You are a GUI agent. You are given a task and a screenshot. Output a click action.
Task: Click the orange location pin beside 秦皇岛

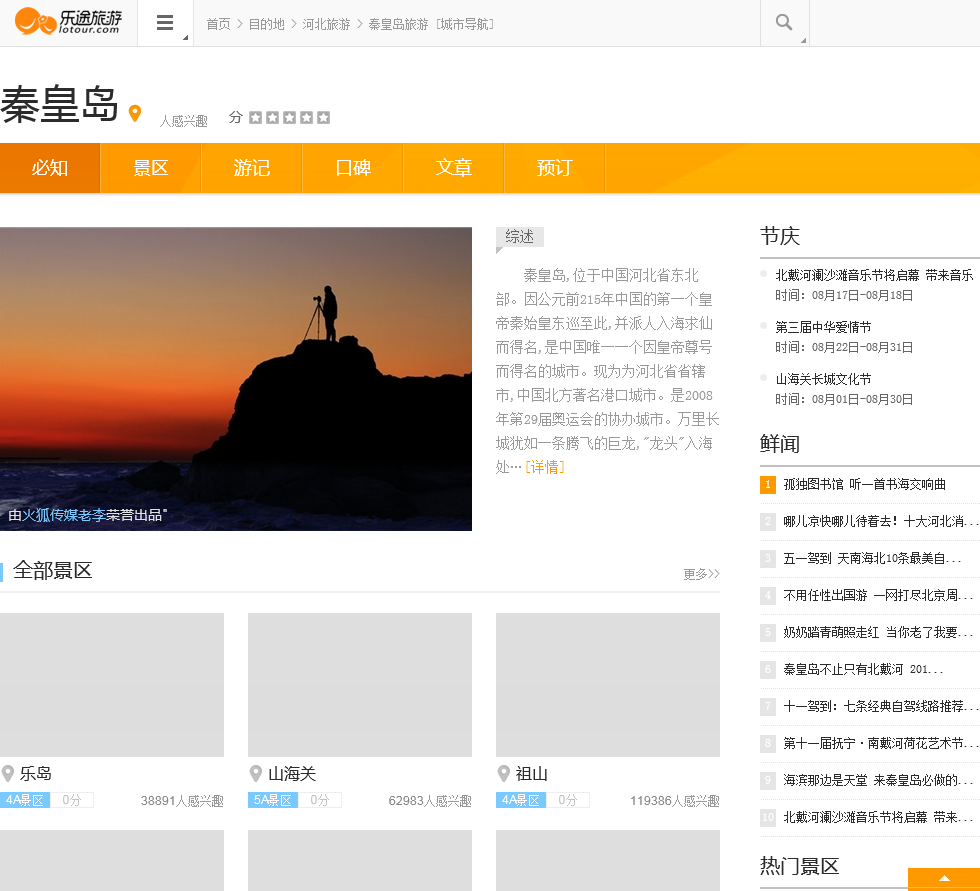click(135, 113)
